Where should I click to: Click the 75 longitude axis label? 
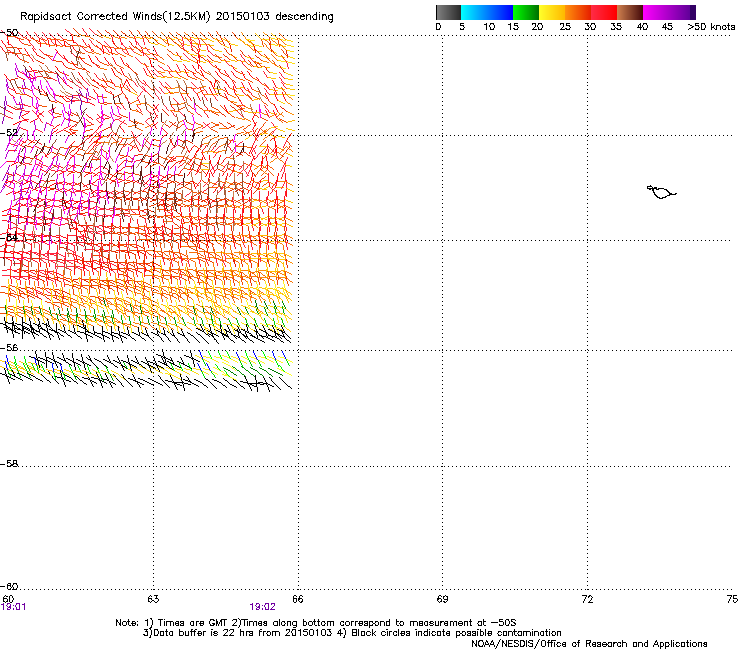click(732, 599)
